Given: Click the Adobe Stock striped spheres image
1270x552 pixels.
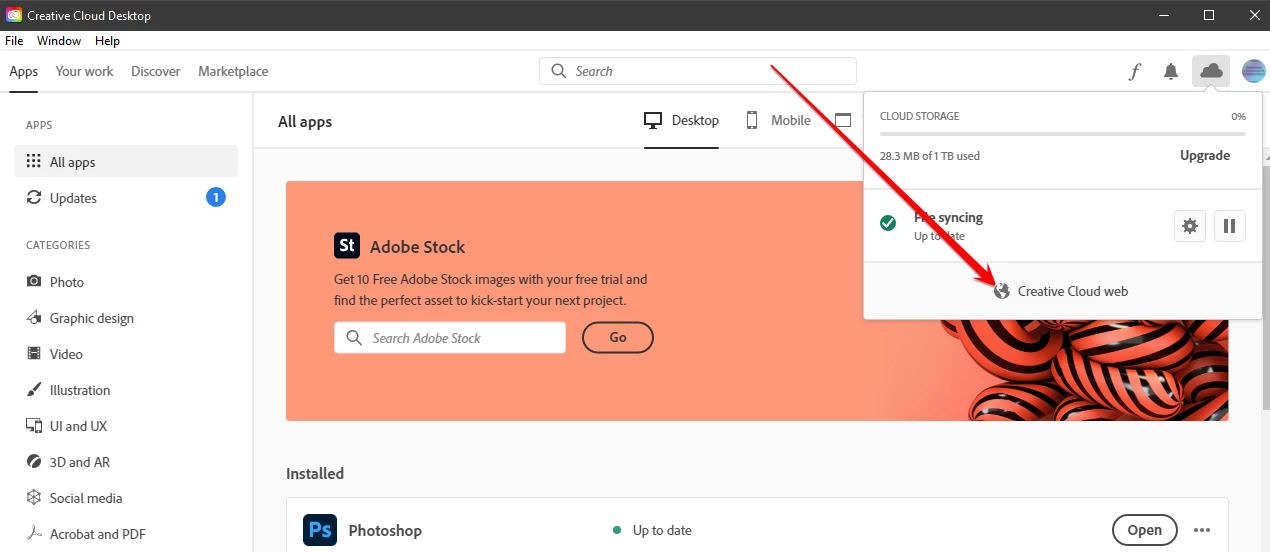Looking at the screenshot, I should tap(1085, 370).
